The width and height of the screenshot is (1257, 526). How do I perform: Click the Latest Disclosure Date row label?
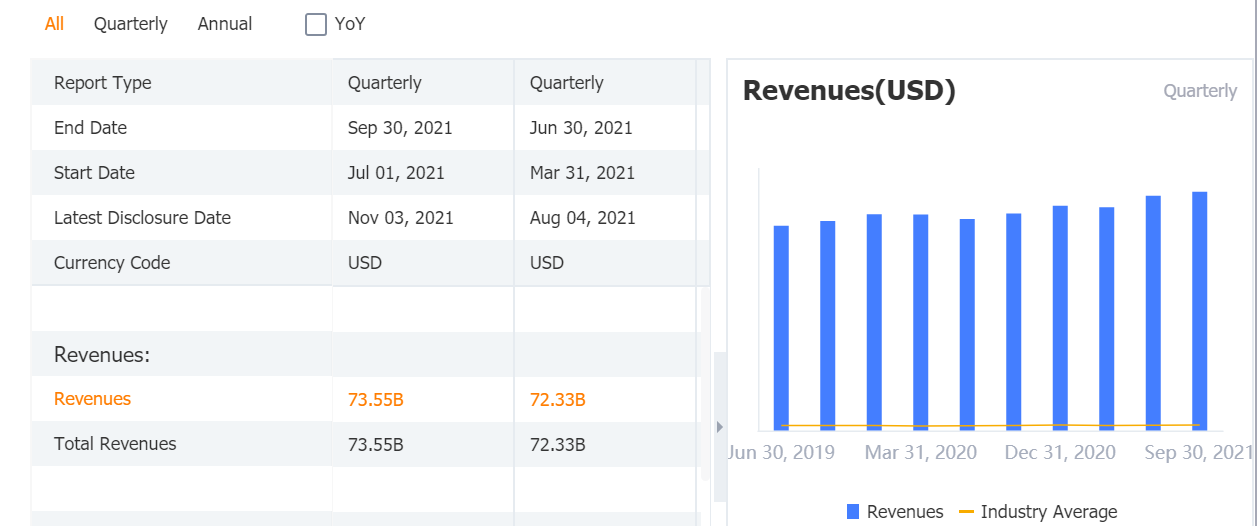click(142, 218)
